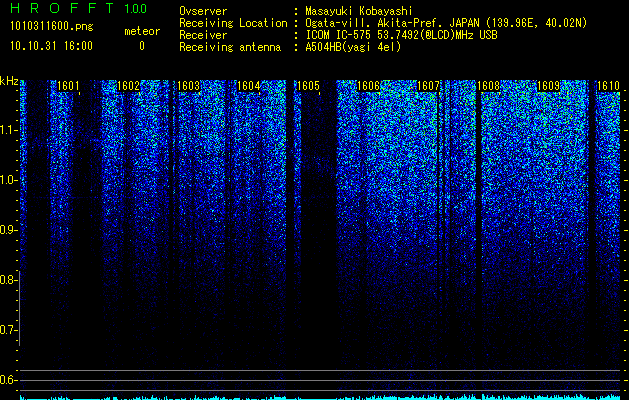Click the date stamp 10.10.31 16:00

(x=51, y=46)
